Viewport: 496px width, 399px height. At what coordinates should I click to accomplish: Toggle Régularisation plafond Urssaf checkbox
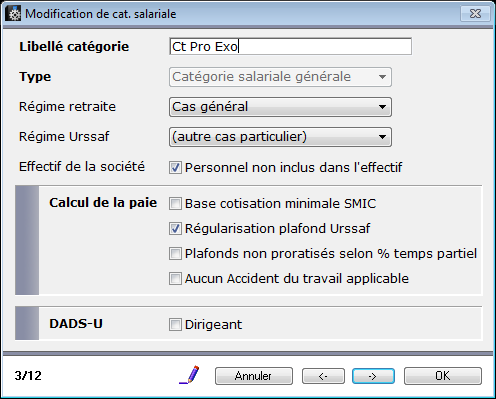click(x=175, y=228)
